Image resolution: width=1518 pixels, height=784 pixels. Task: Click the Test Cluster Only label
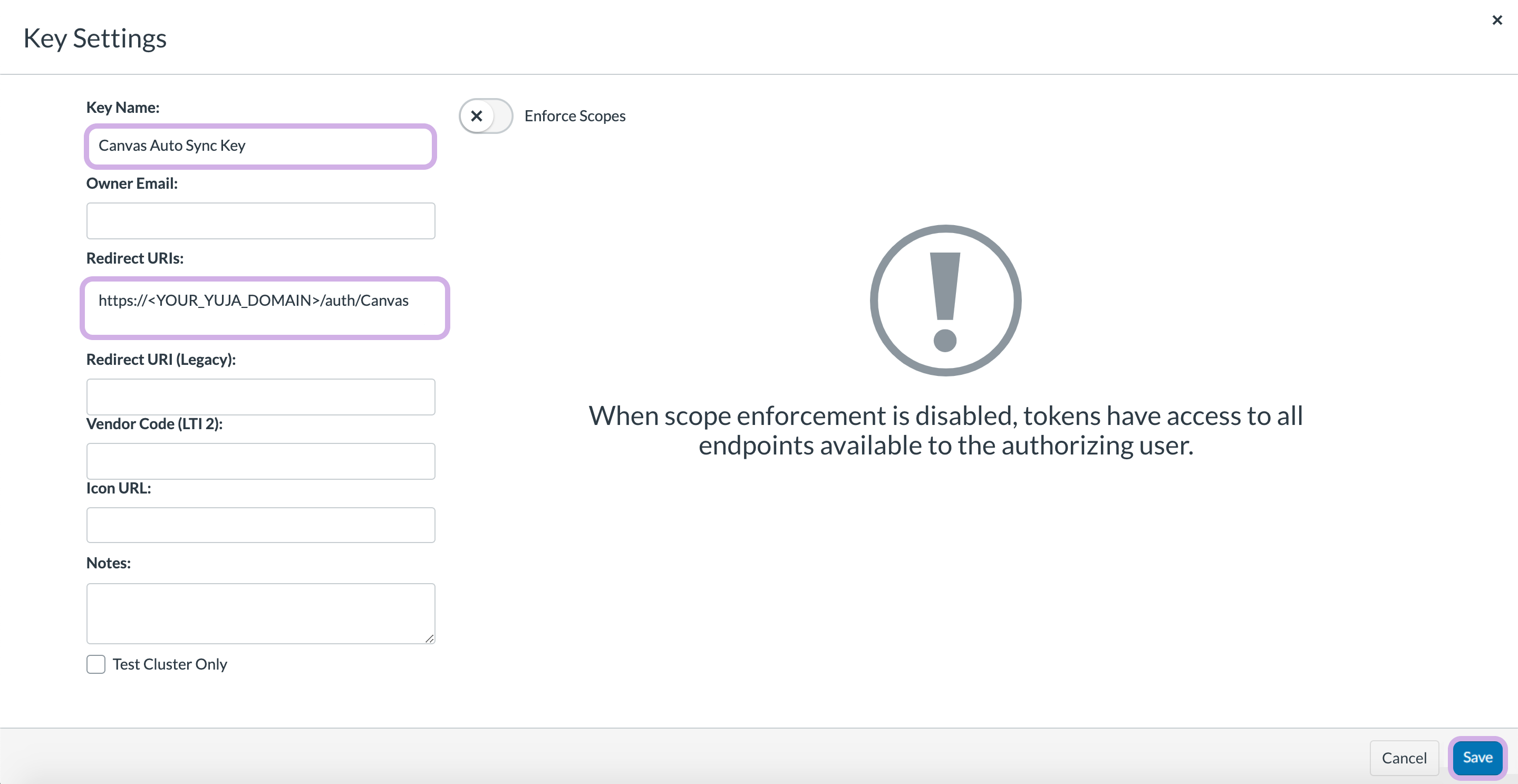[x=170, y=664]
